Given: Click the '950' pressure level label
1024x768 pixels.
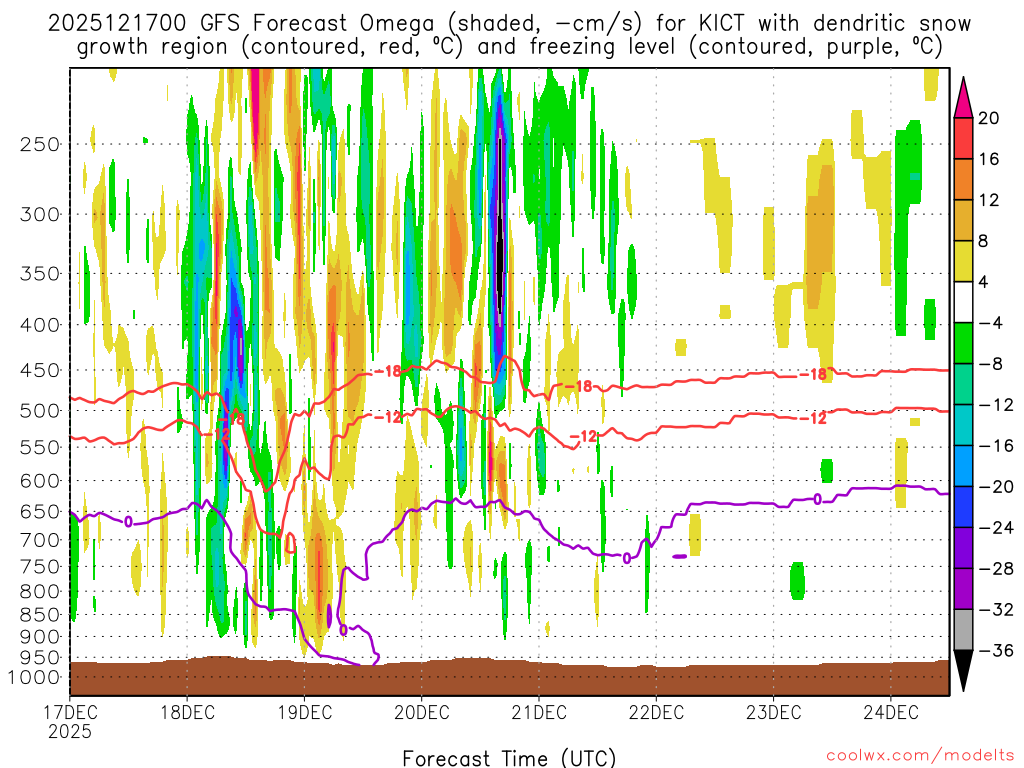Looking at the screenshot, I should (39, 658).
